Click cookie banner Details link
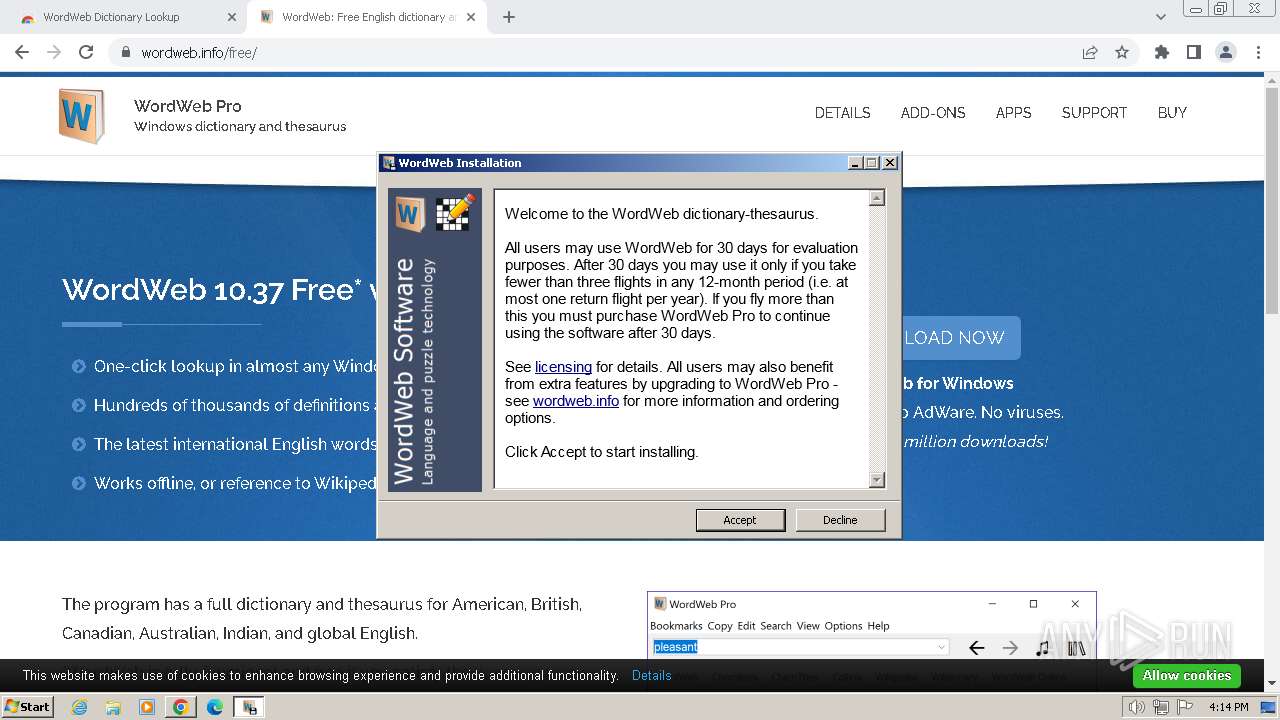 [652, 675]
